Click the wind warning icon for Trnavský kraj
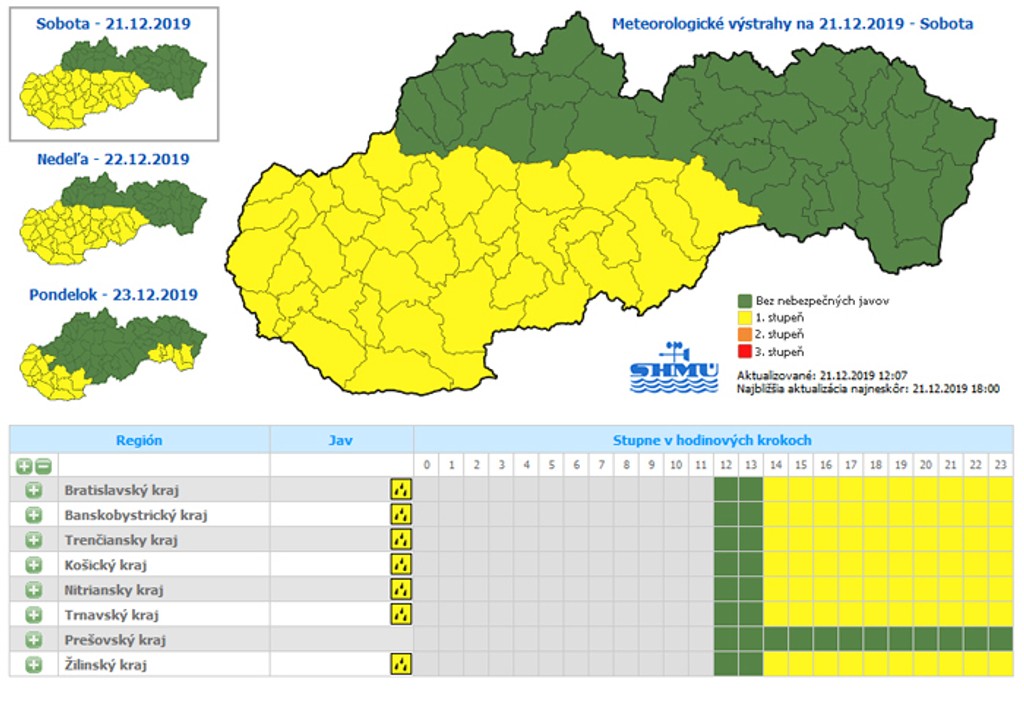The height and width of the screenshot is (717, 1024). 401,614
